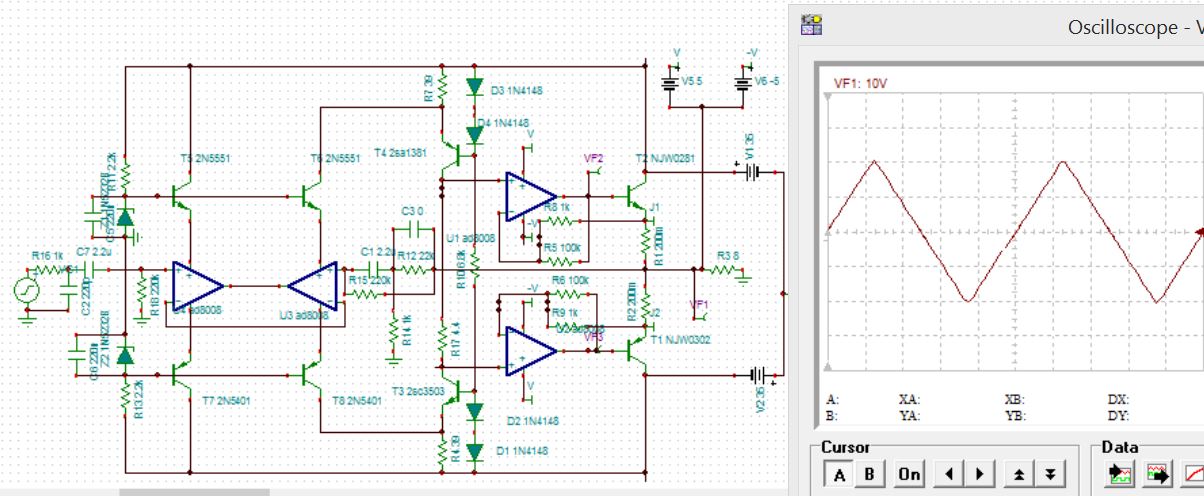Click the first Data import curves icon
The image size is (1204, 496).
pyautogui.click(x=1122, y=473)
